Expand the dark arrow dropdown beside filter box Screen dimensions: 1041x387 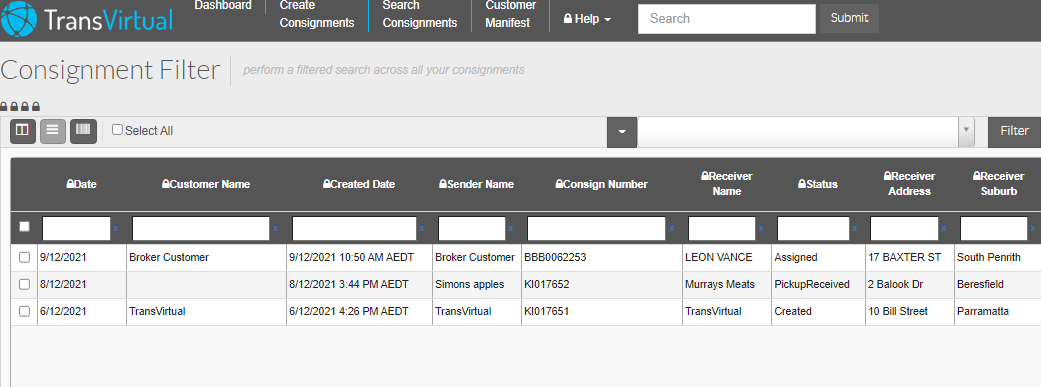click(622, 131)
